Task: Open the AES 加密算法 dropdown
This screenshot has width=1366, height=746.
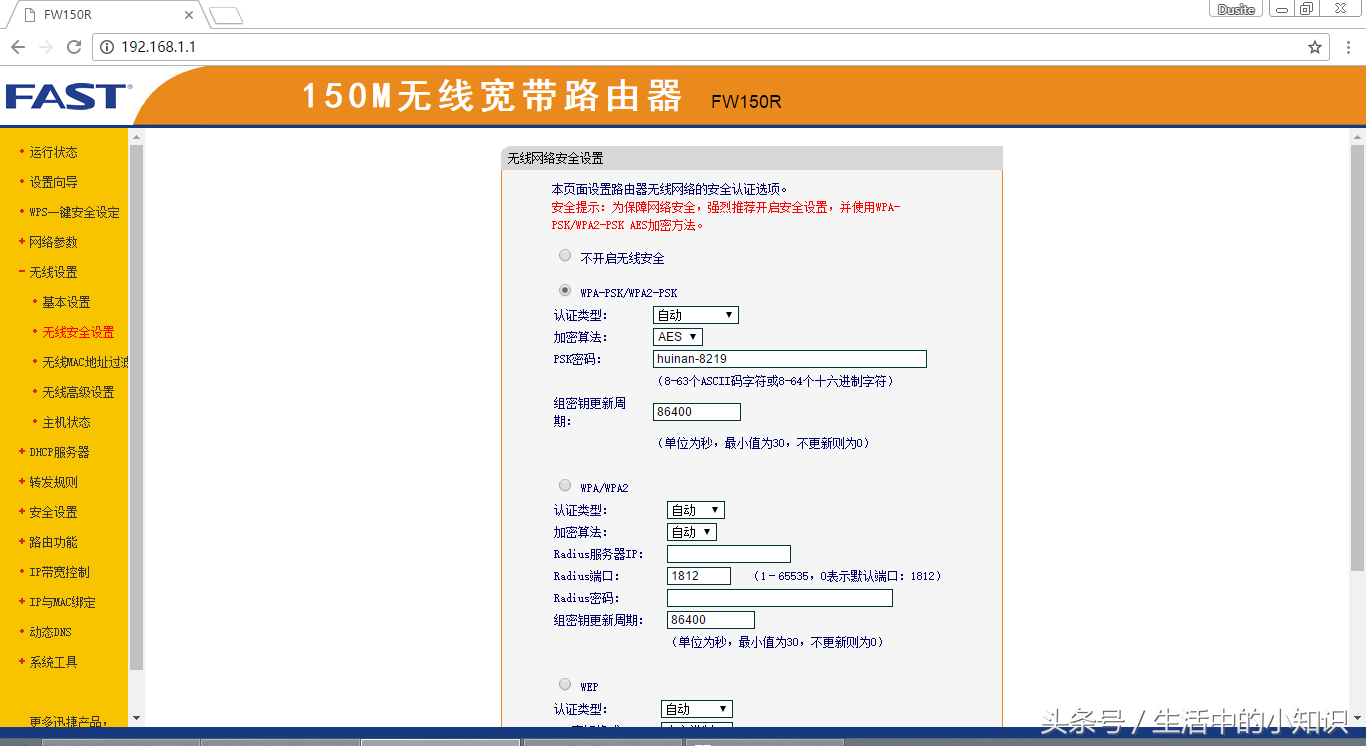Action: (x=678, y=337)
